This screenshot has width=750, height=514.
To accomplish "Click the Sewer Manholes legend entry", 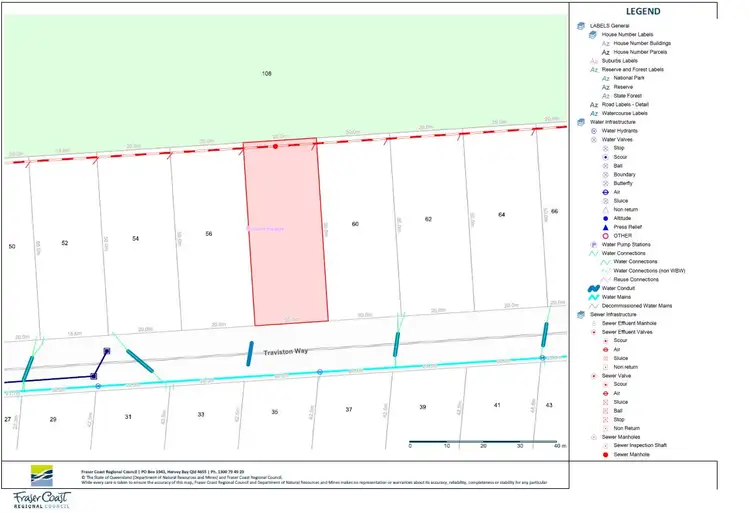I will (x=621, y=437).
